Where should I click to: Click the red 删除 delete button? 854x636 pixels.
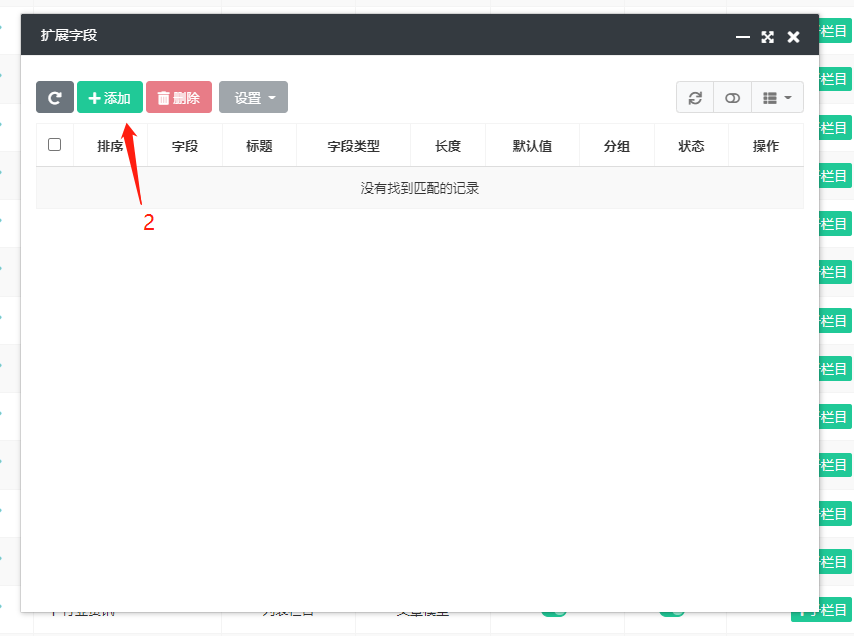click(x=179, y=97)
